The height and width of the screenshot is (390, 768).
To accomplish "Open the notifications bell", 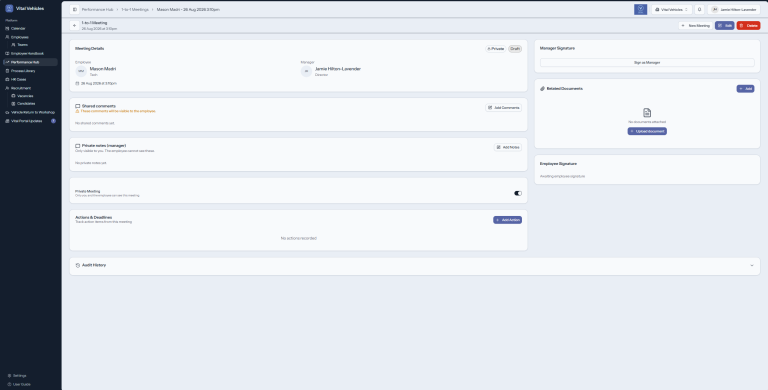I will (x=699, y=9).
